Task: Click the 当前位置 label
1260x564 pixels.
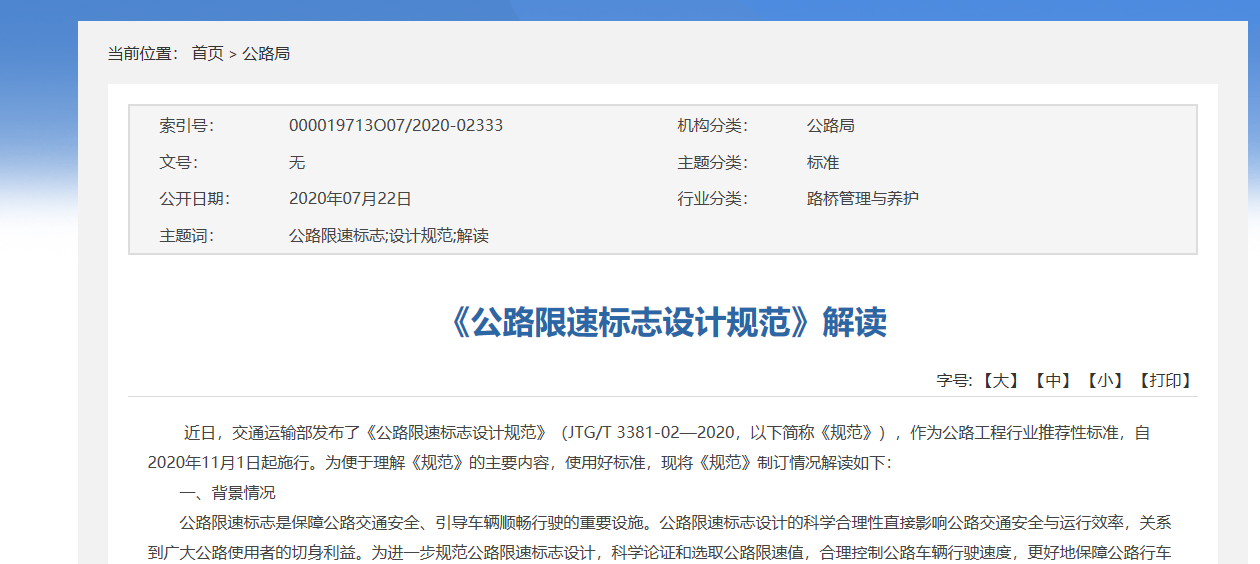Action: pos(143,53)
